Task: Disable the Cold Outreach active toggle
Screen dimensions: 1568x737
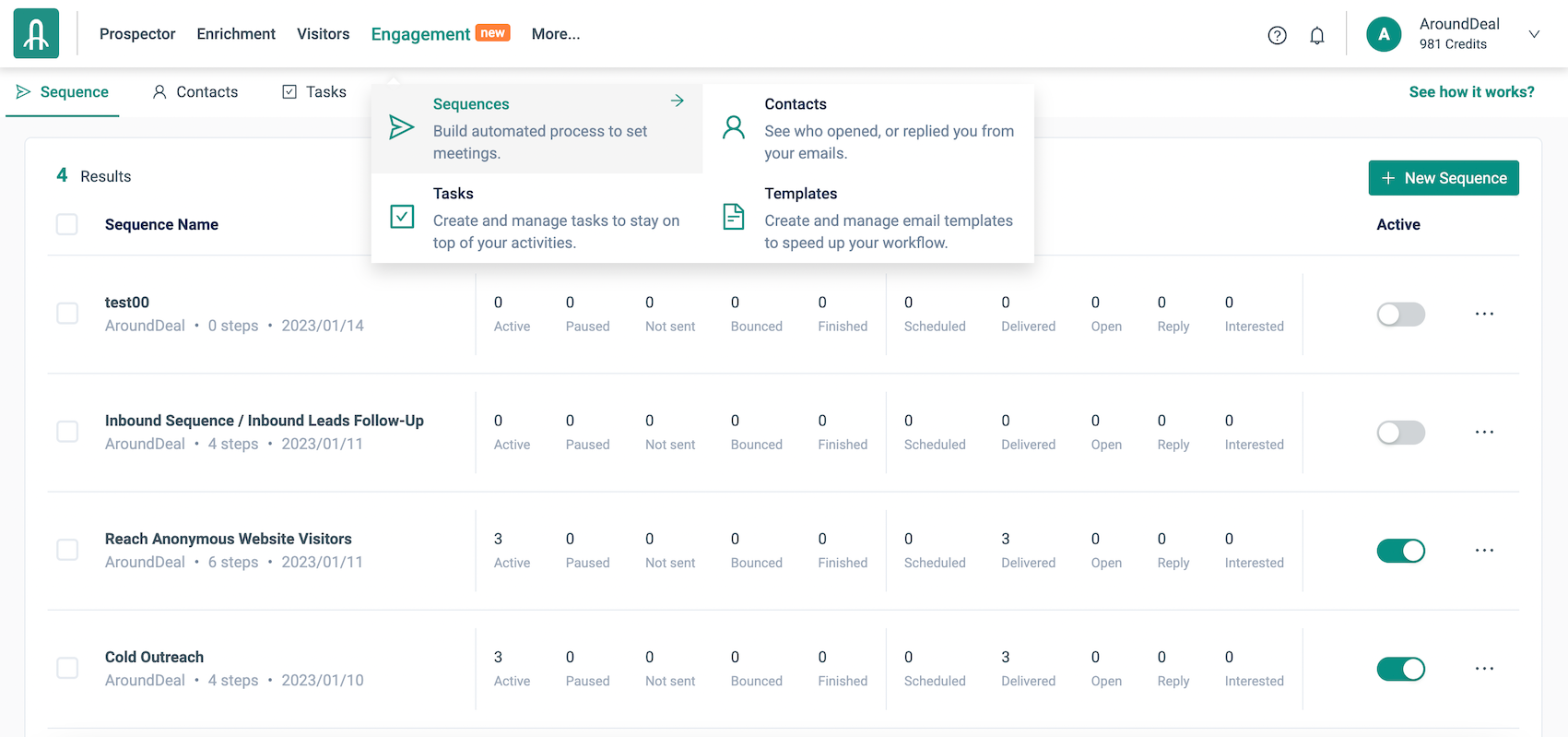Action: point(1400,669)
